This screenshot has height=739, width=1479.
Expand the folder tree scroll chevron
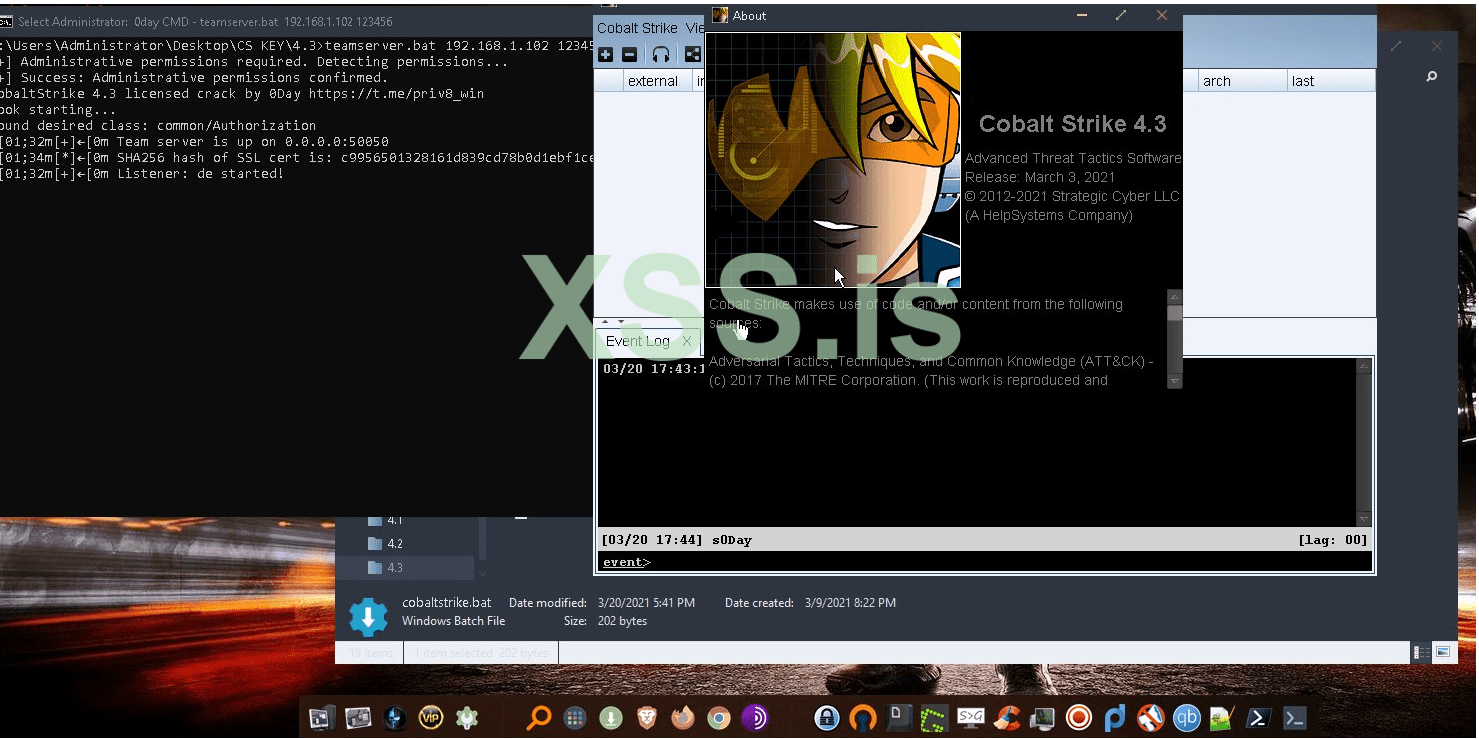point(483,573)
